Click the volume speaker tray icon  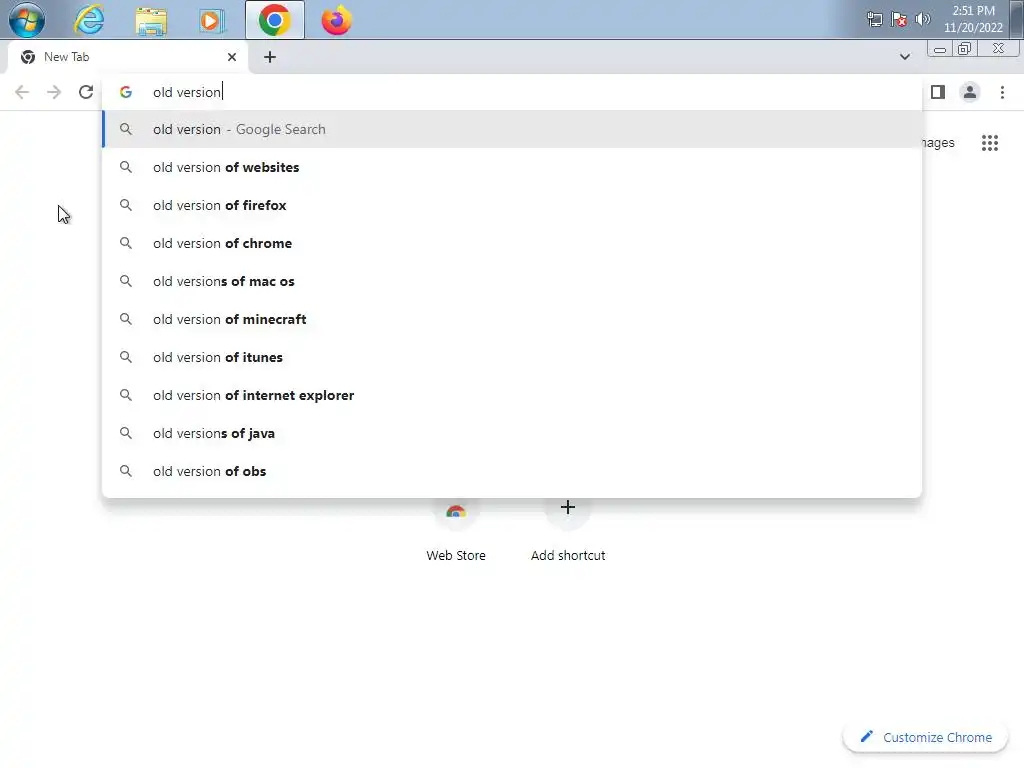[923, 19]
